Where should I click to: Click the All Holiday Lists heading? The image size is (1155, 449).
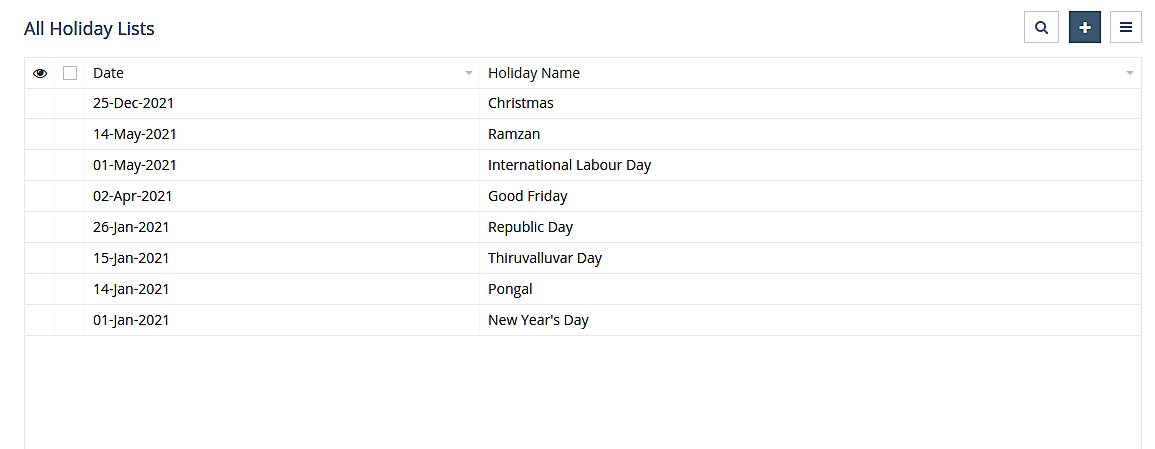(89, 29)
